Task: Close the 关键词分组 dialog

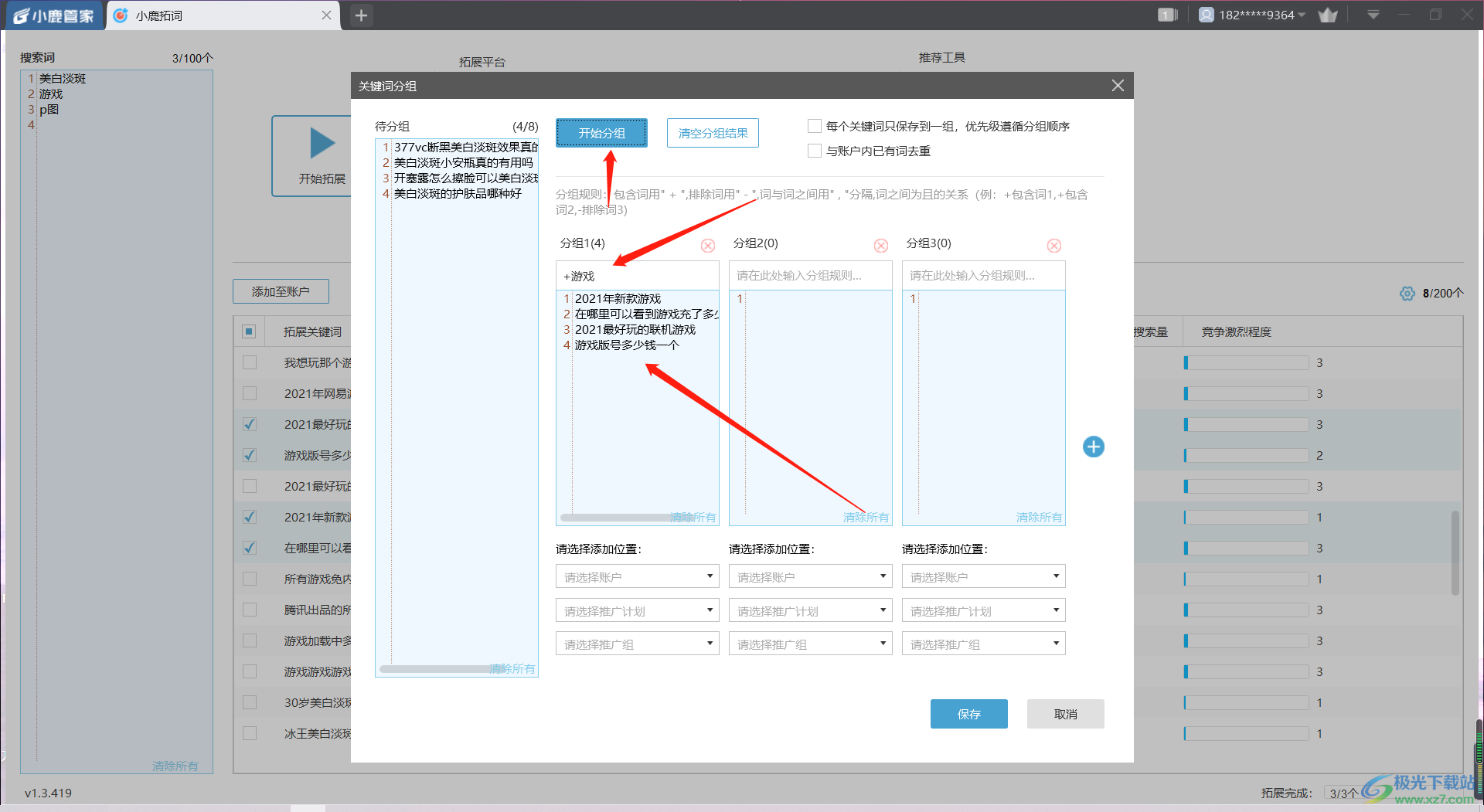Action: 1118,86
